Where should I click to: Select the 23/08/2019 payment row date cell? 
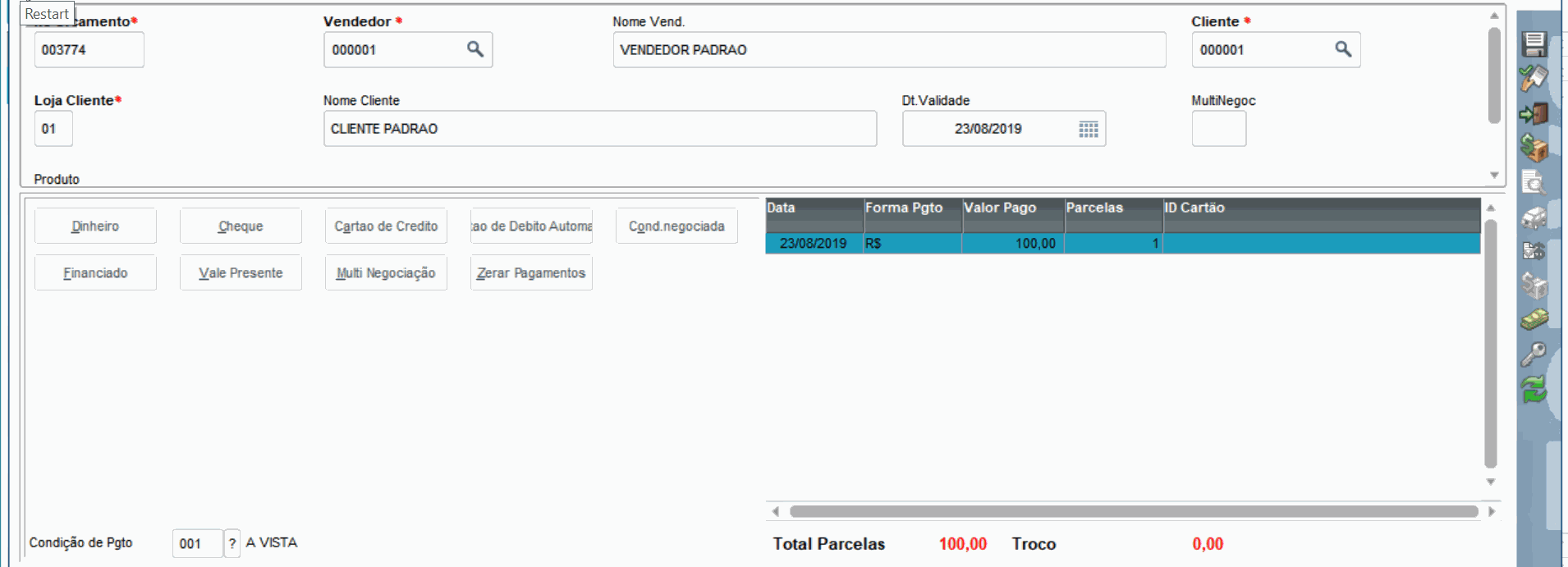[x=814, y=244]
